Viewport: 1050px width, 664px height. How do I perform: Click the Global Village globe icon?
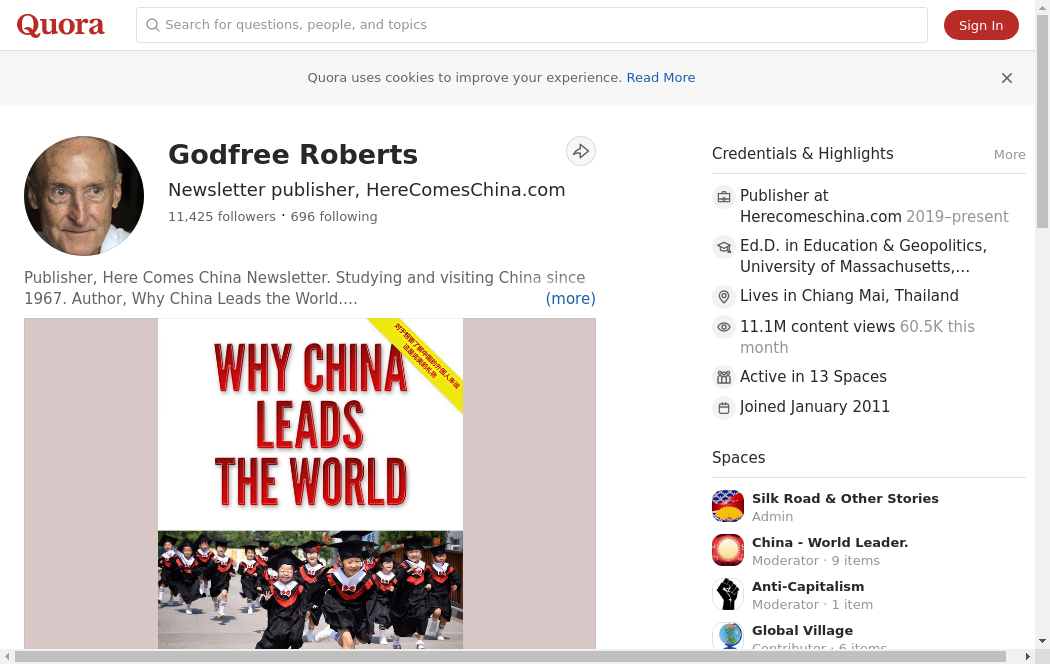click(728, 636)
